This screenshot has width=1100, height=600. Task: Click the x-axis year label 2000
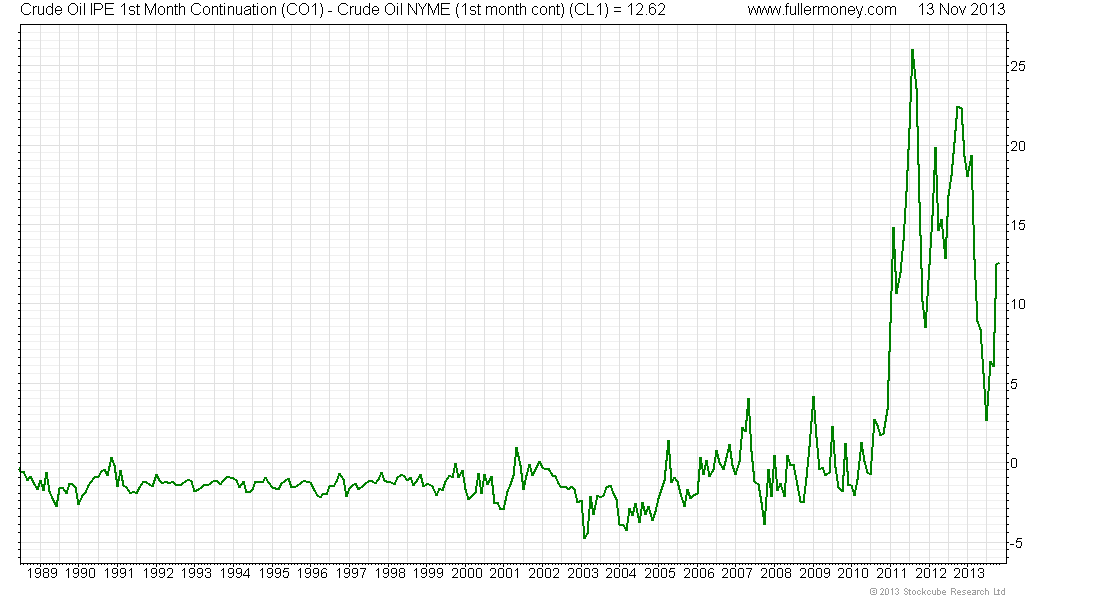467,573
